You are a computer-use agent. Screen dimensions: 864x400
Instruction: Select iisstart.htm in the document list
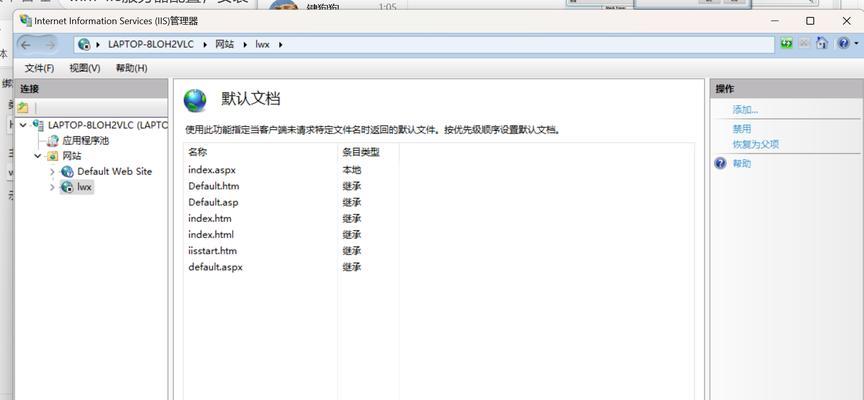[213, 251]
